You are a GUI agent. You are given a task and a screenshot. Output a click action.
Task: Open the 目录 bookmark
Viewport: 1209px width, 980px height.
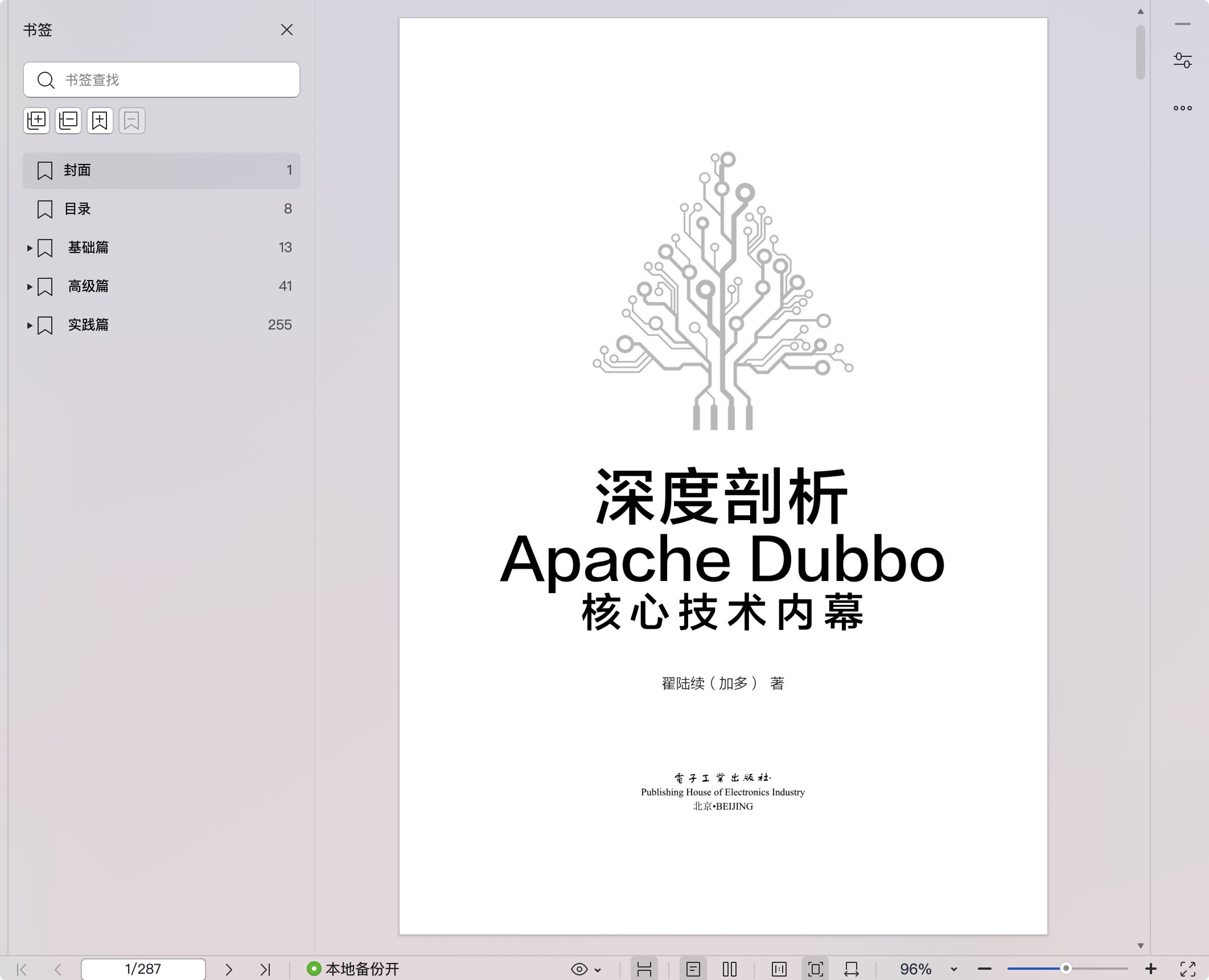click(x=162, y=209)
